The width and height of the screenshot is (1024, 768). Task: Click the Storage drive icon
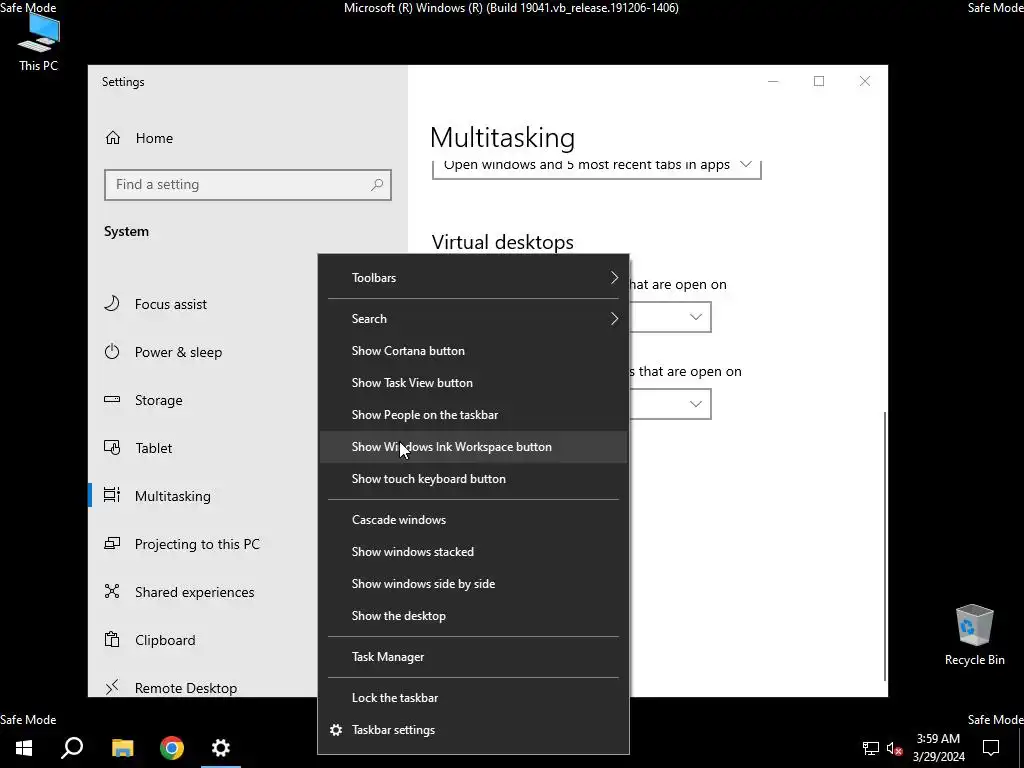tap(112, 400)
